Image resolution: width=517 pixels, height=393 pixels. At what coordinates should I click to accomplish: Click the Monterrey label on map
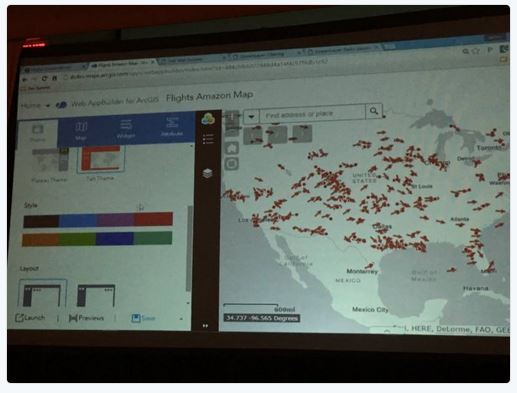(x=362, y=271)
